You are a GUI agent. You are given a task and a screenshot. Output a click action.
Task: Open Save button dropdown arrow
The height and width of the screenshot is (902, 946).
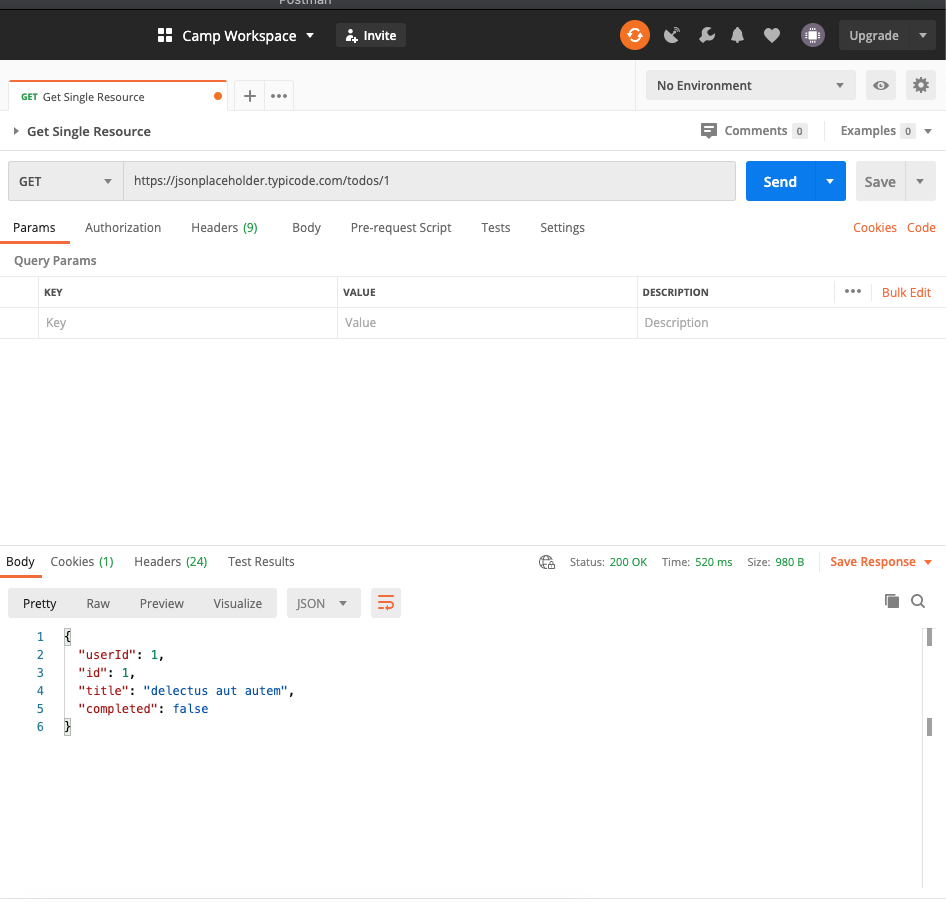click(920, 181)
